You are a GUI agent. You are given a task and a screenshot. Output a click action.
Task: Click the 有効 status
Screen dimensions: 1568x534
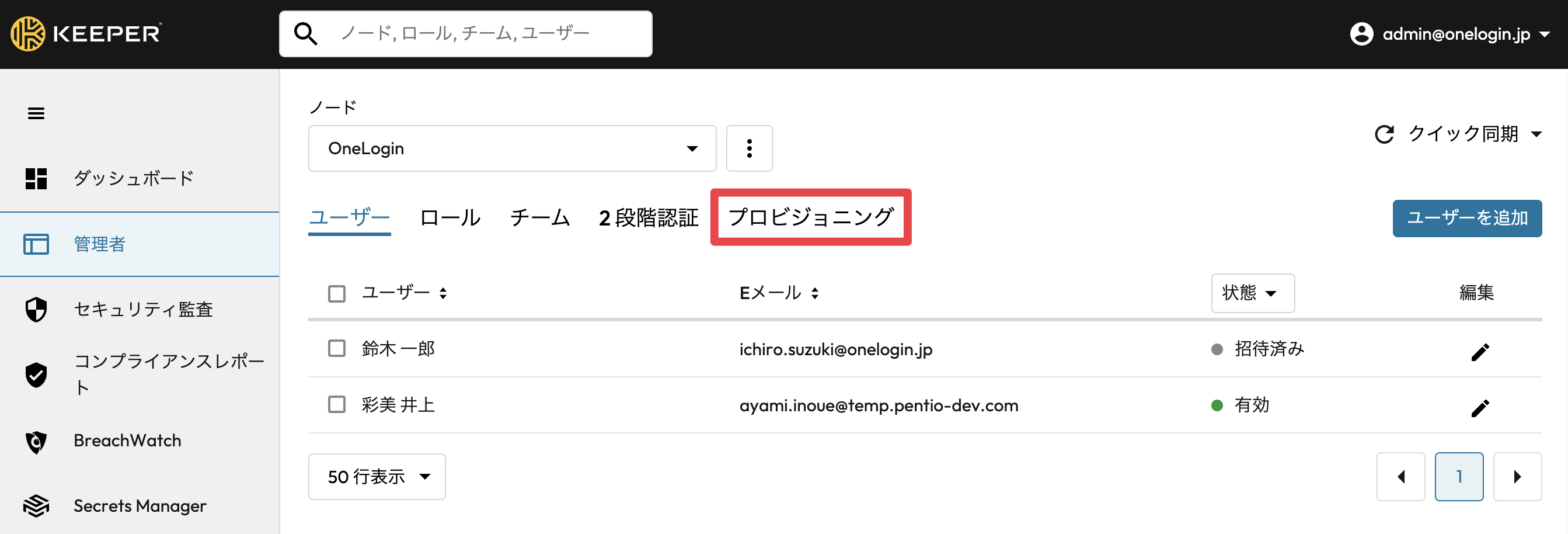1240,405
